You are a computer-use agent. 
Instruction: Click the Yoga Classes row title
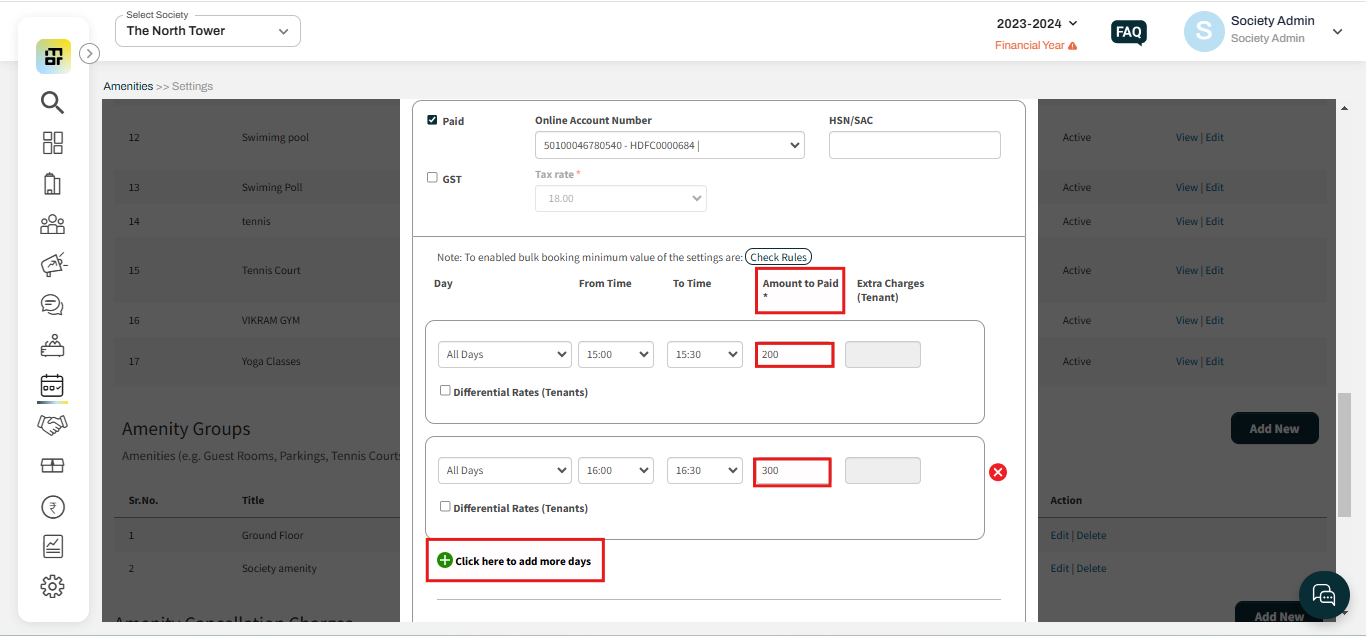[271, 362]
